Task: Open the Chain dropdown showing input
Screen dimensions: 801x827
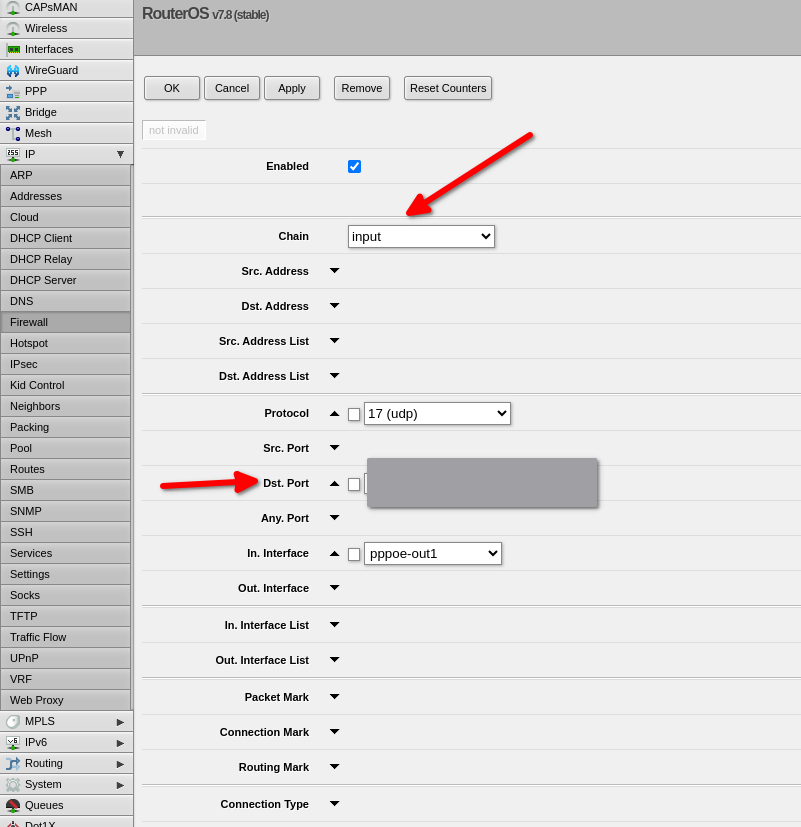Action: 421,236
